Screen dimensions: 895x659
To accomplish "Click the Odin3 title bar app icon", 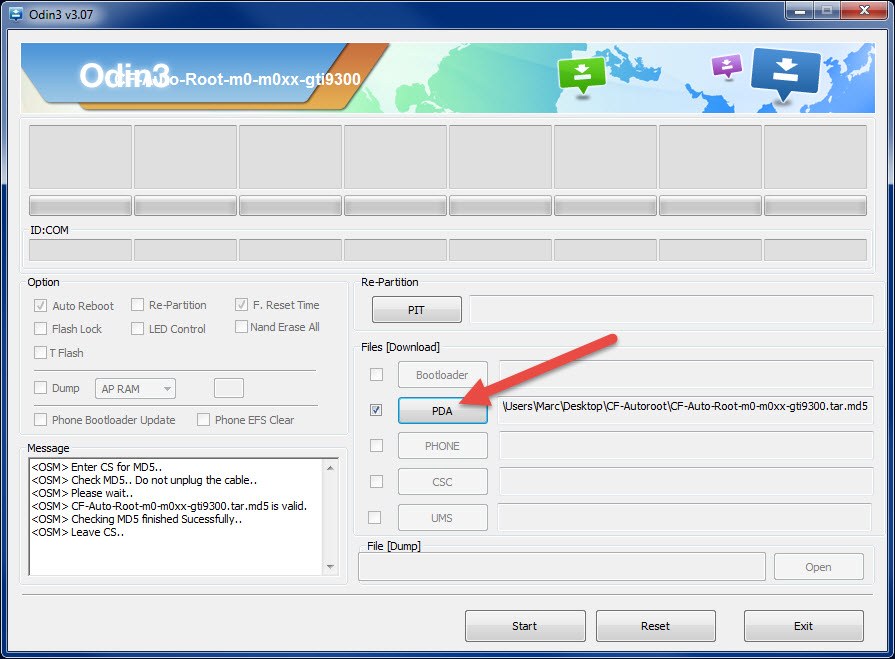I will (17, 14).
